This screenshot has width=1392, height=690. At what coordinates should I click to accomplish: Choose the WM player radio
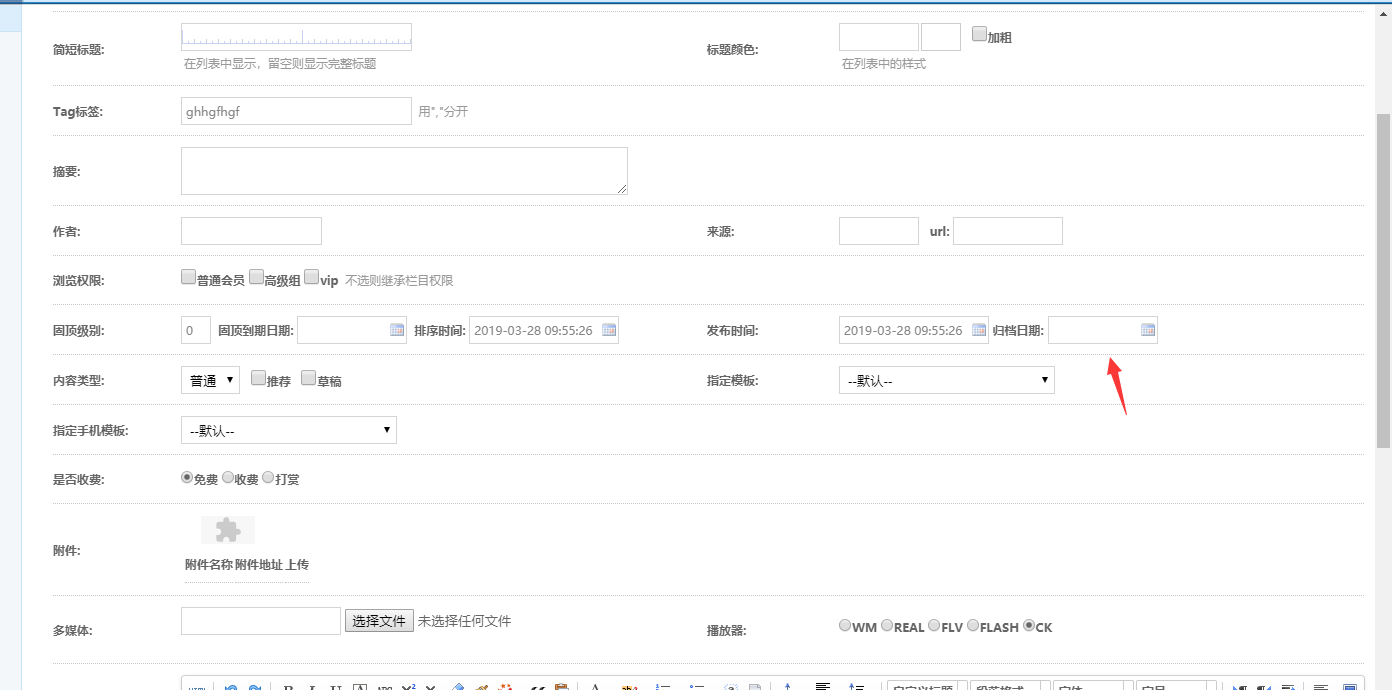click(x=845, y=626)
